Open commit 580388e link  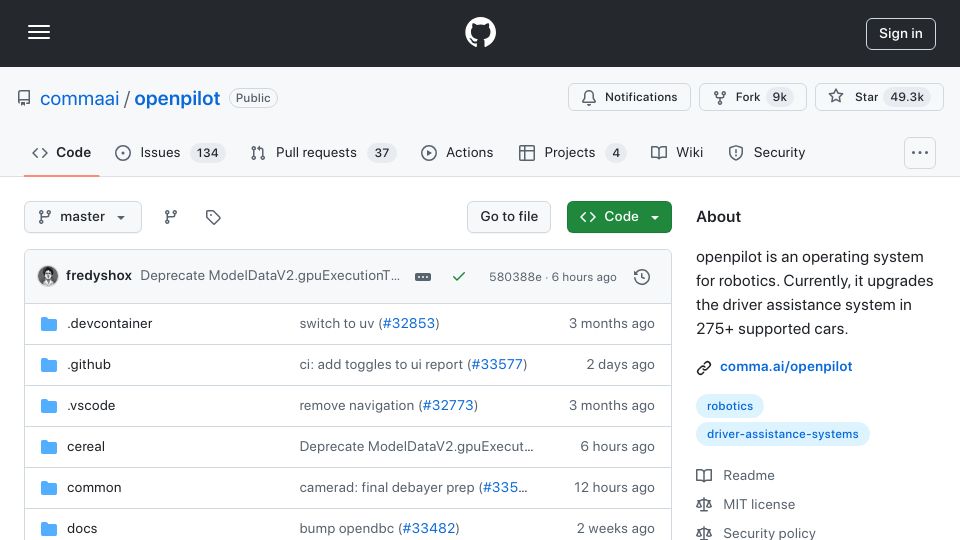click(x=515, y=277)
